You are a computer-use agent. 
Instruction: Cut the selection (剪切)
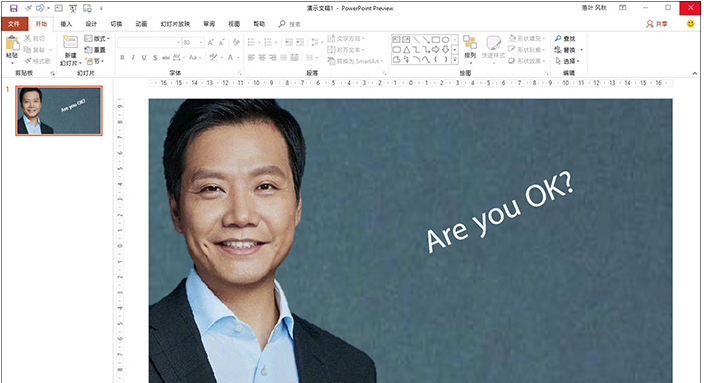[x=35, y=39]
